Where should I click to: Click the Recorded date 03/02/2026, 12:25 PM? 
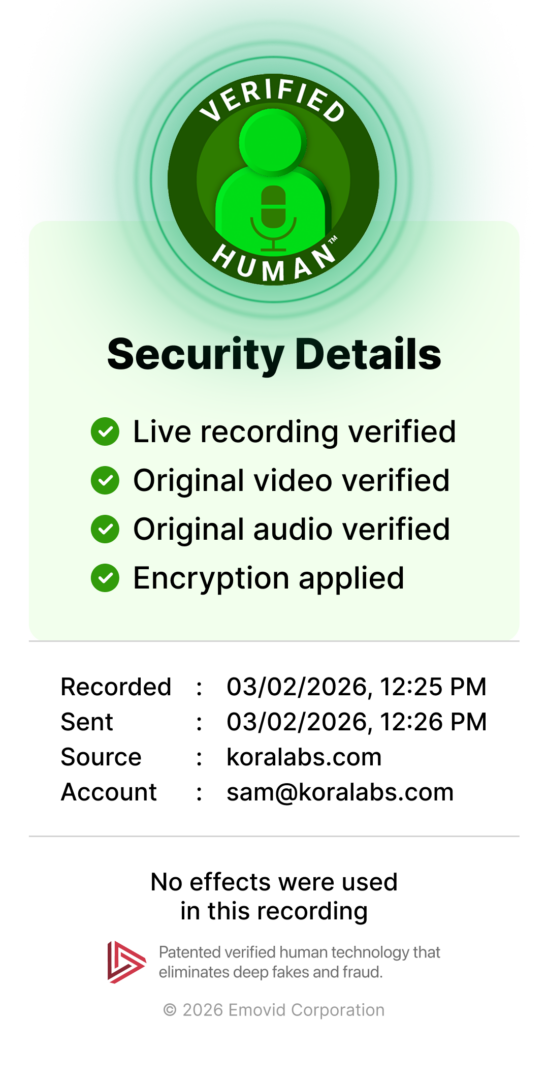pyautogui.click(x=356, y=687)
